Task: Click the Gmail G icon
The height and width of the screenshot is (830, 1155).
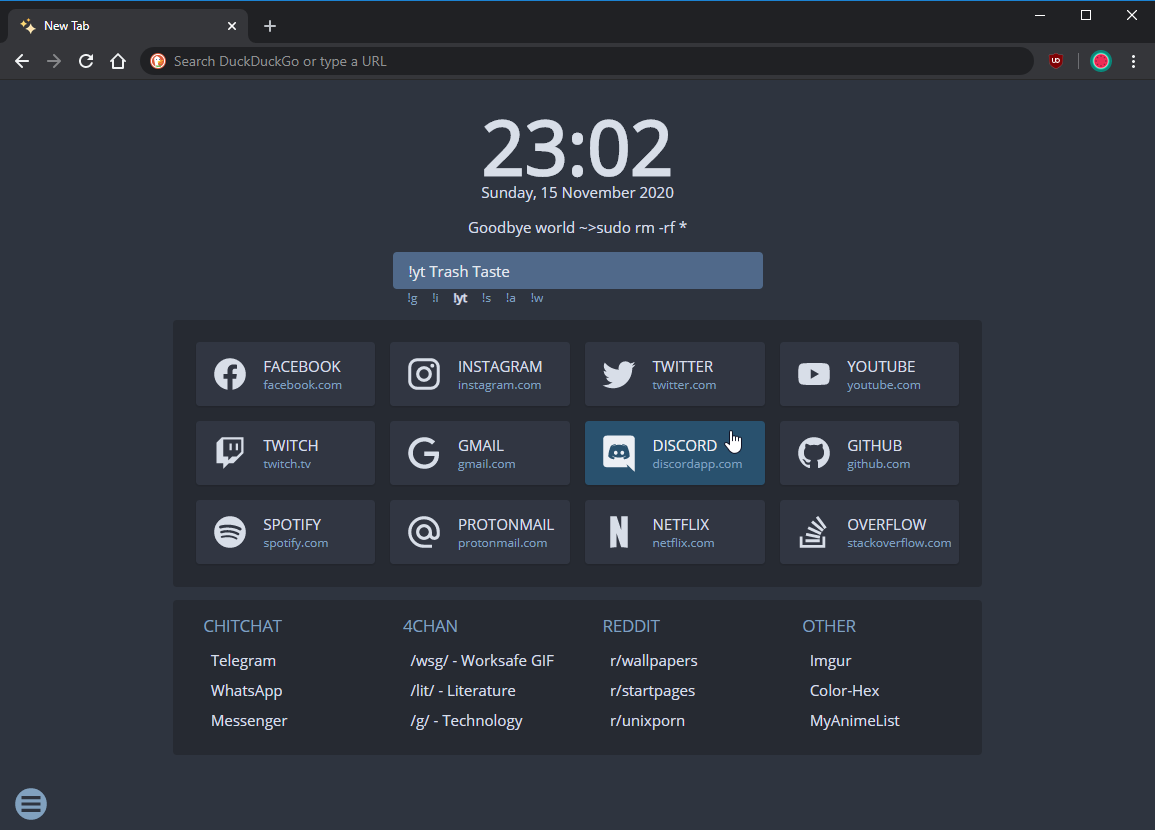Action: 424,453
